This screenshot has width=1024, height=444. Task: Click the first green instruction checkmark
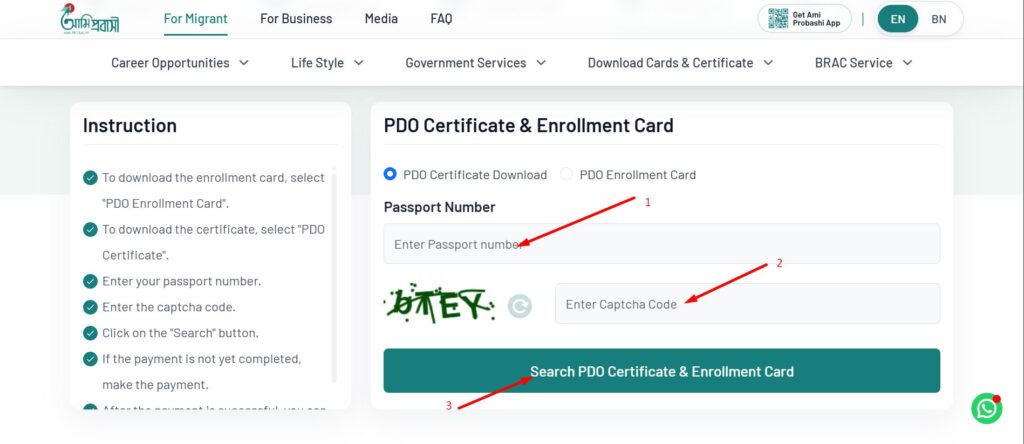90,178
